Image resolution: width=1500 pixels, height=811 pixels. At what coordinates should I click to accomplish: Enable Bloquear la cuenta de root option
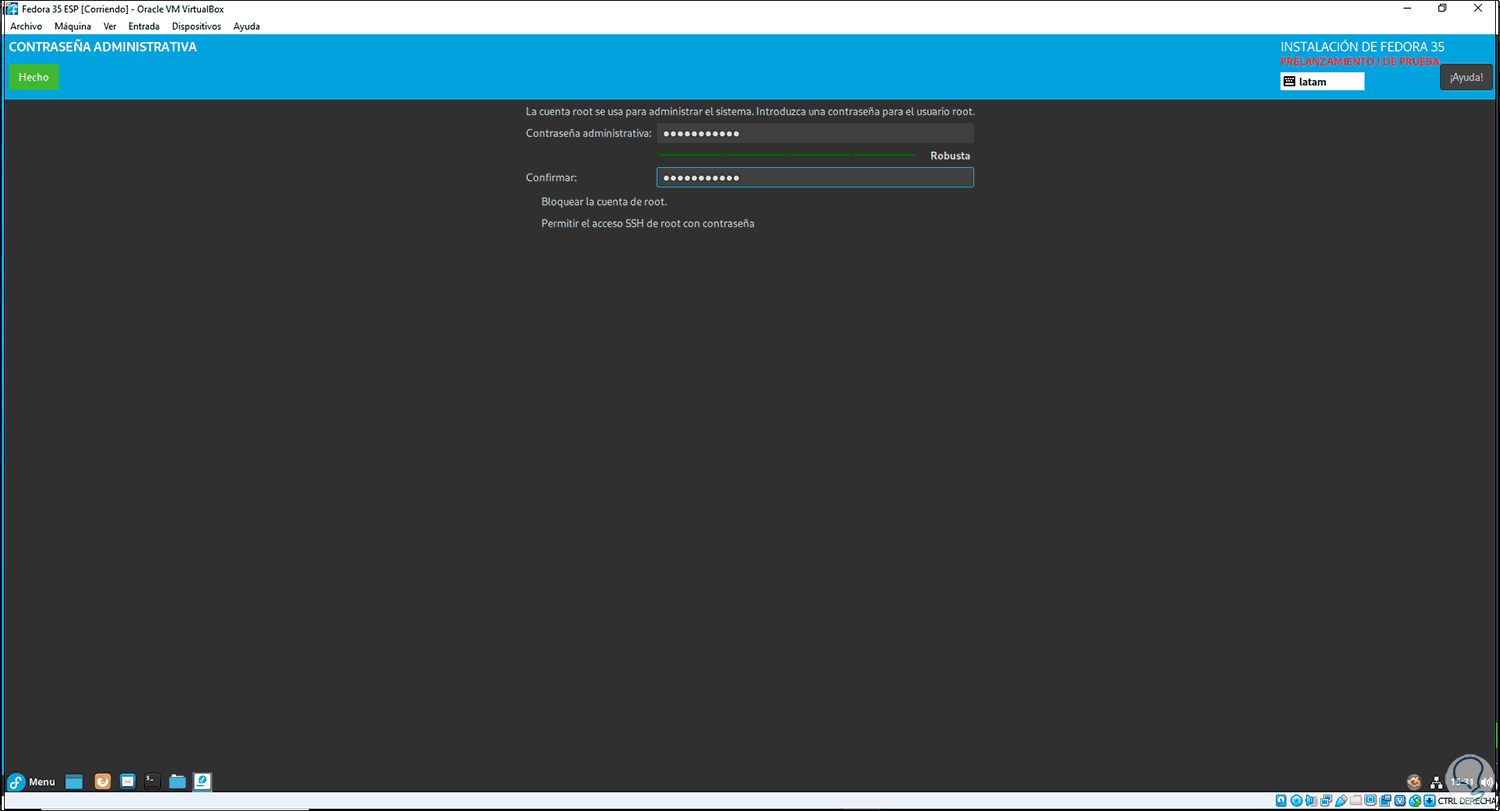(x=604, y=201)
